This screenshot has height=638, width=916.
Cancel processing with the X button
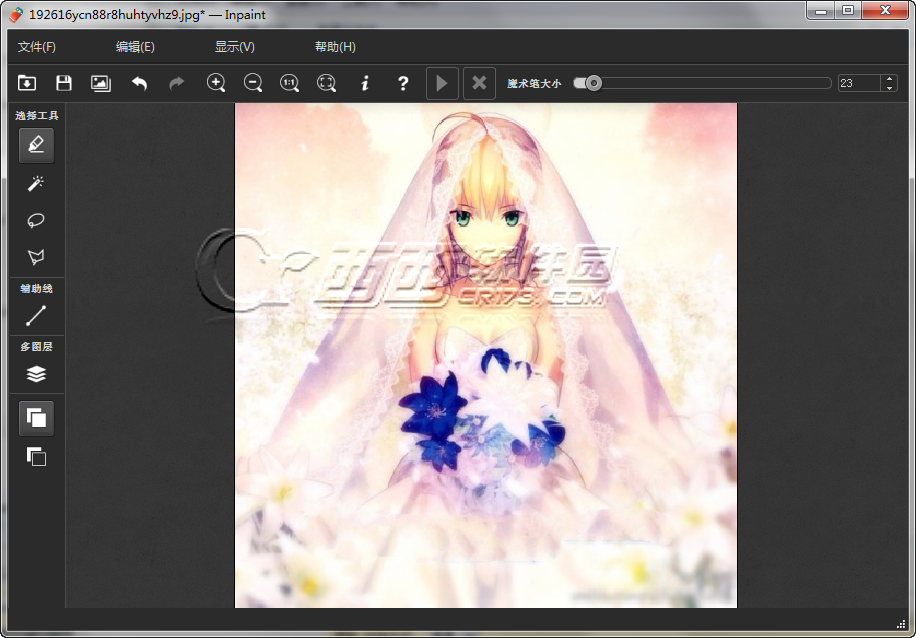coord(479,83)
